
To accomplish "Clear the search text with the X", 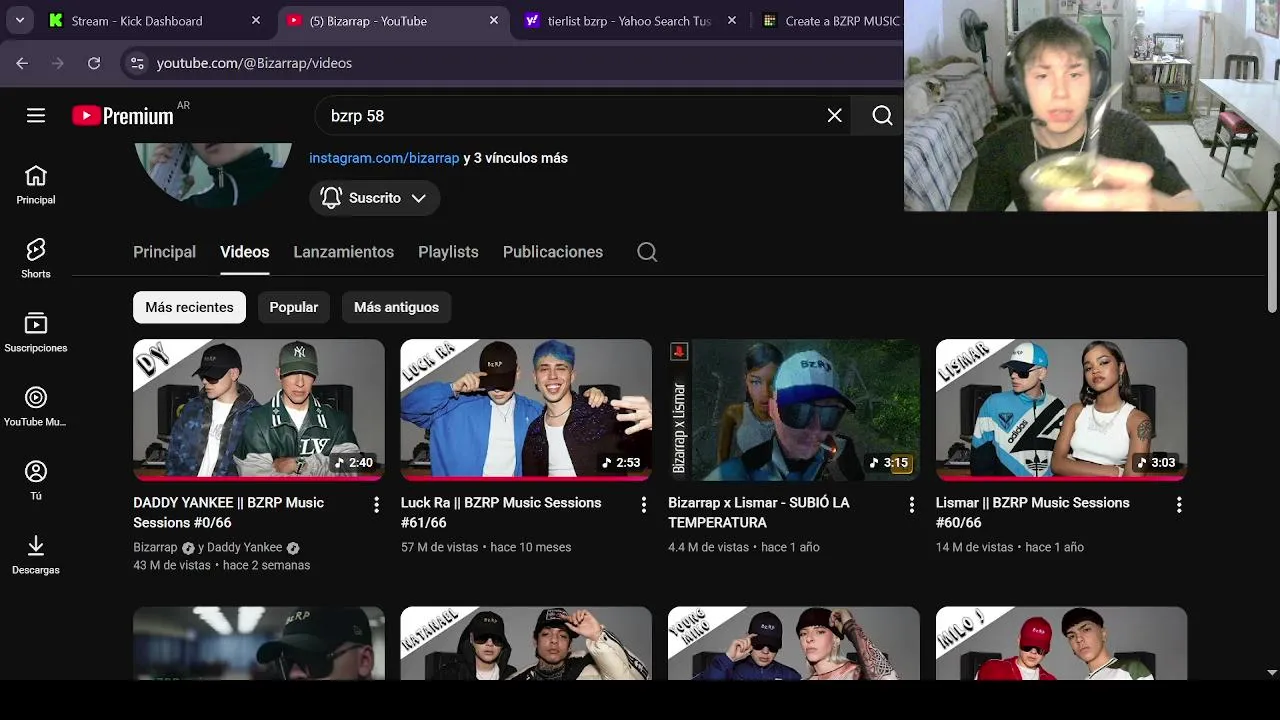I will pyautogui.click(x=835, y=116).
